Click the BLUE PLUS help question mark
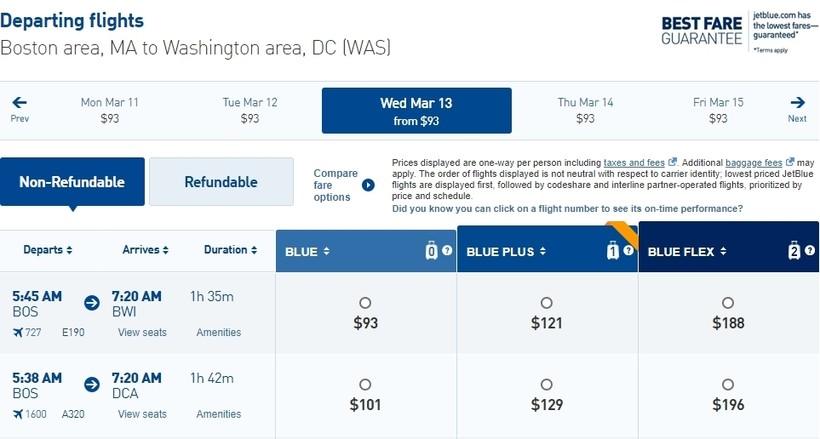The width and height of the screenshot is (820, 439). 629,251
